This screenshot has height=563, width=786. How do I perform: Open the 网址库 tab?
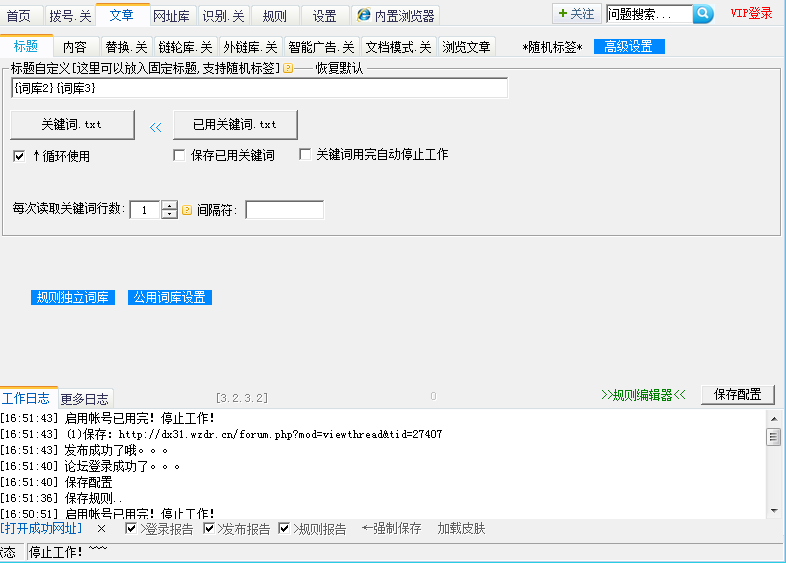pos(171,16)
